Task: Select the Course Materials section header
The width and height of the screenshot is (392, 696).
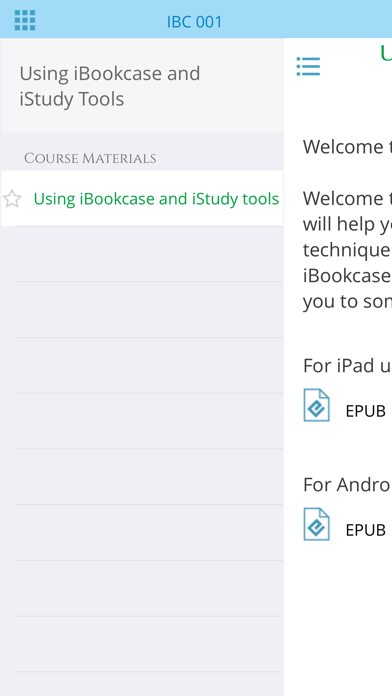Action: (90, 158)
